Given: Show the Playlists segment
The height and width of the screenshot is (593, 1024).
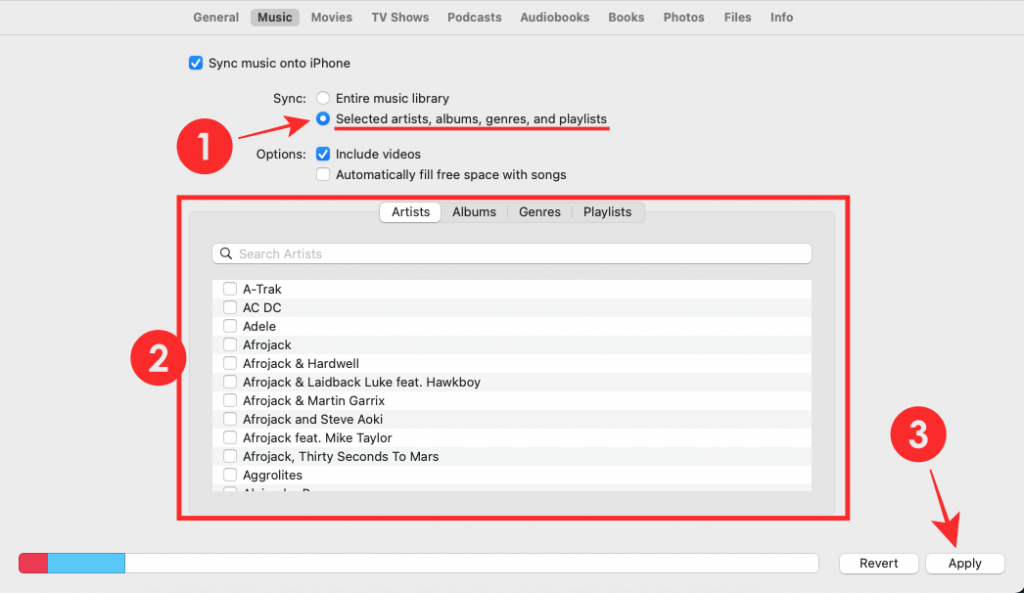Looking at the screenshot, I should coord(607,212).
